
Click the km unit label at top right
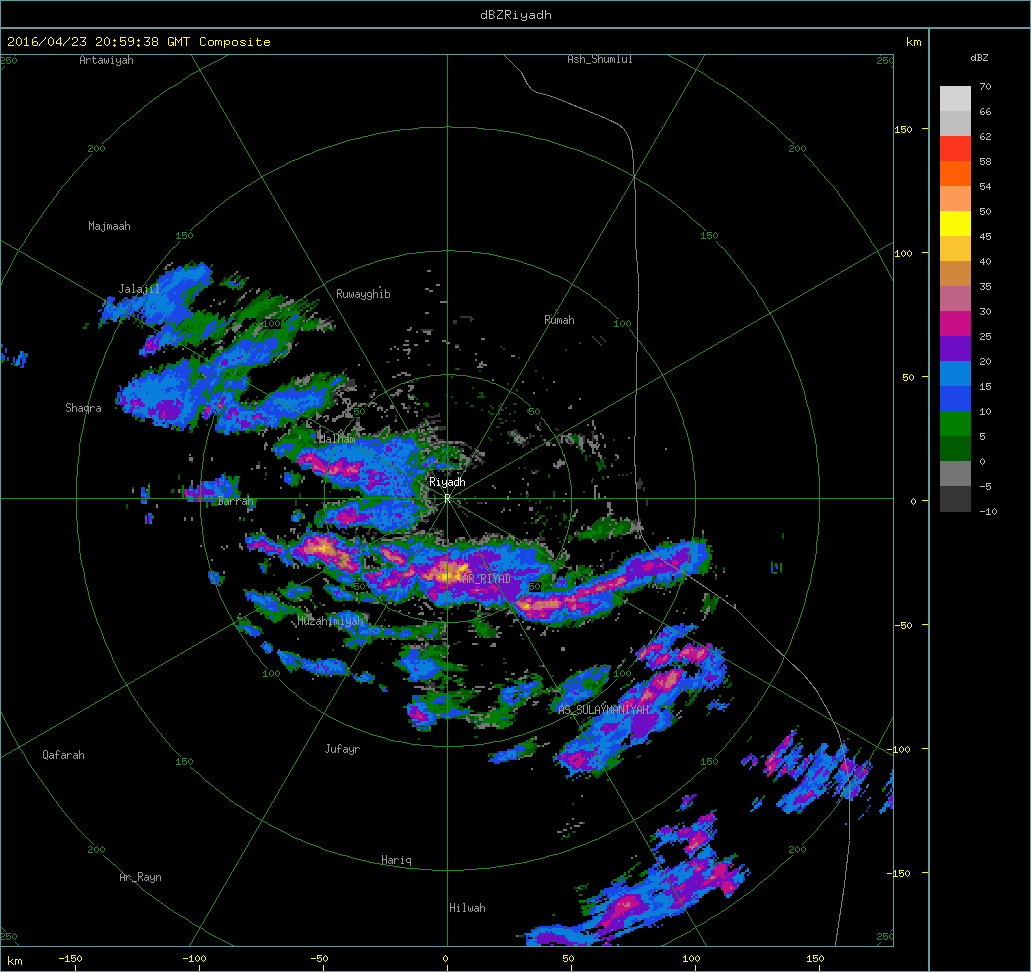point(913,42)
